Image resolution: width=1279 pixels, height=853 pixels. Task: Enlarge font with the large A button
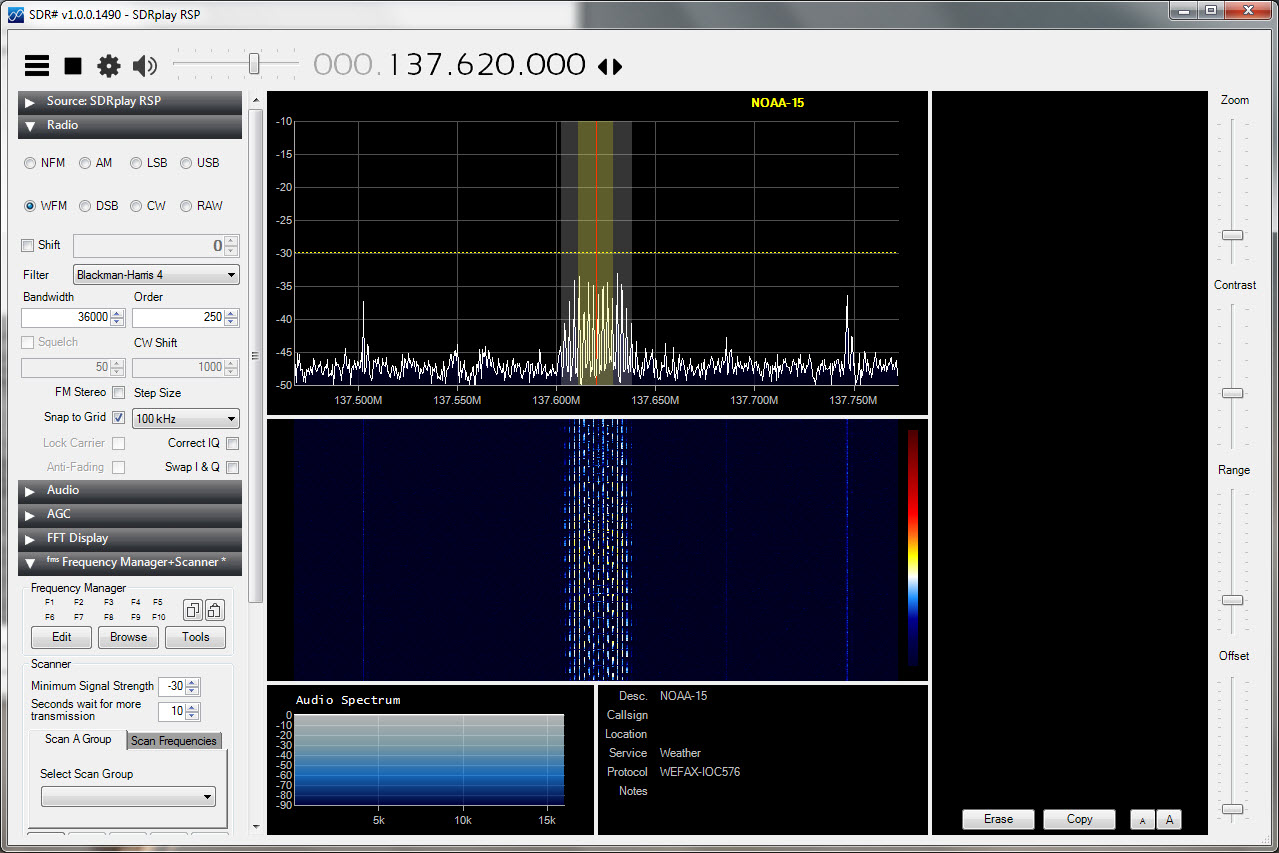pos(1169,819)
